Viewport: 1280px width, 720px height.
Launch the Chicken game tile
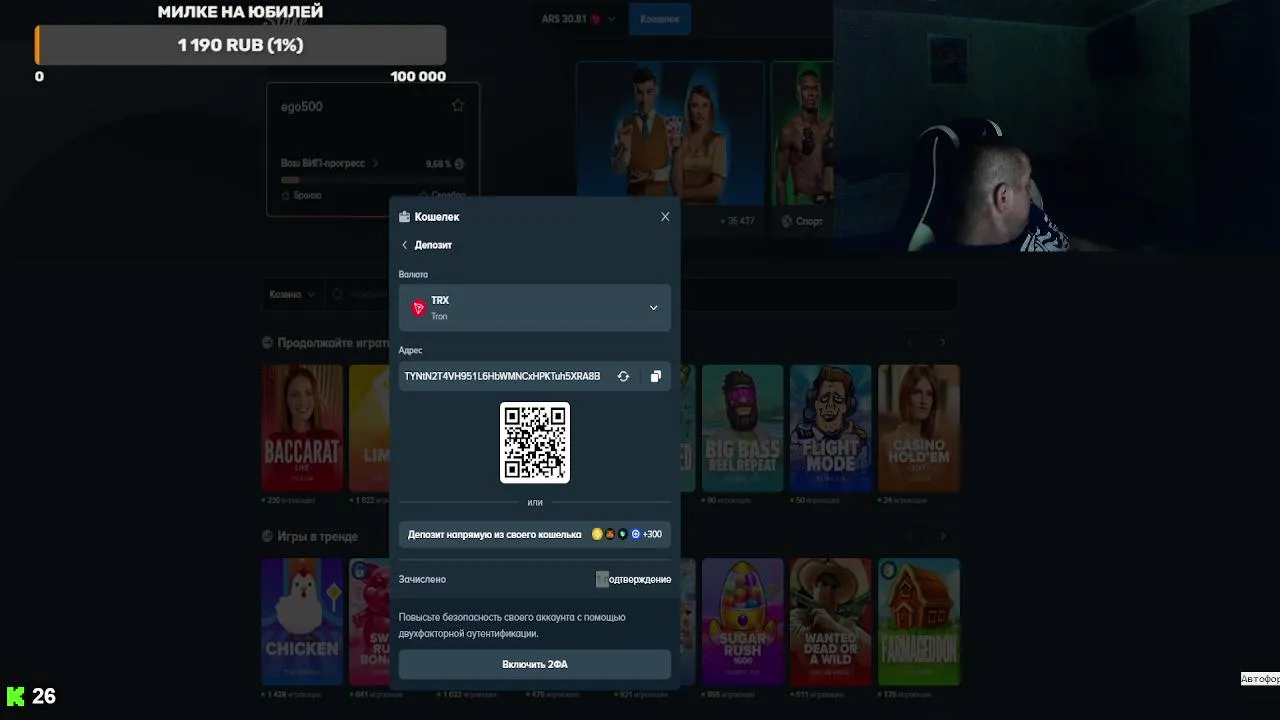point(302,622)
